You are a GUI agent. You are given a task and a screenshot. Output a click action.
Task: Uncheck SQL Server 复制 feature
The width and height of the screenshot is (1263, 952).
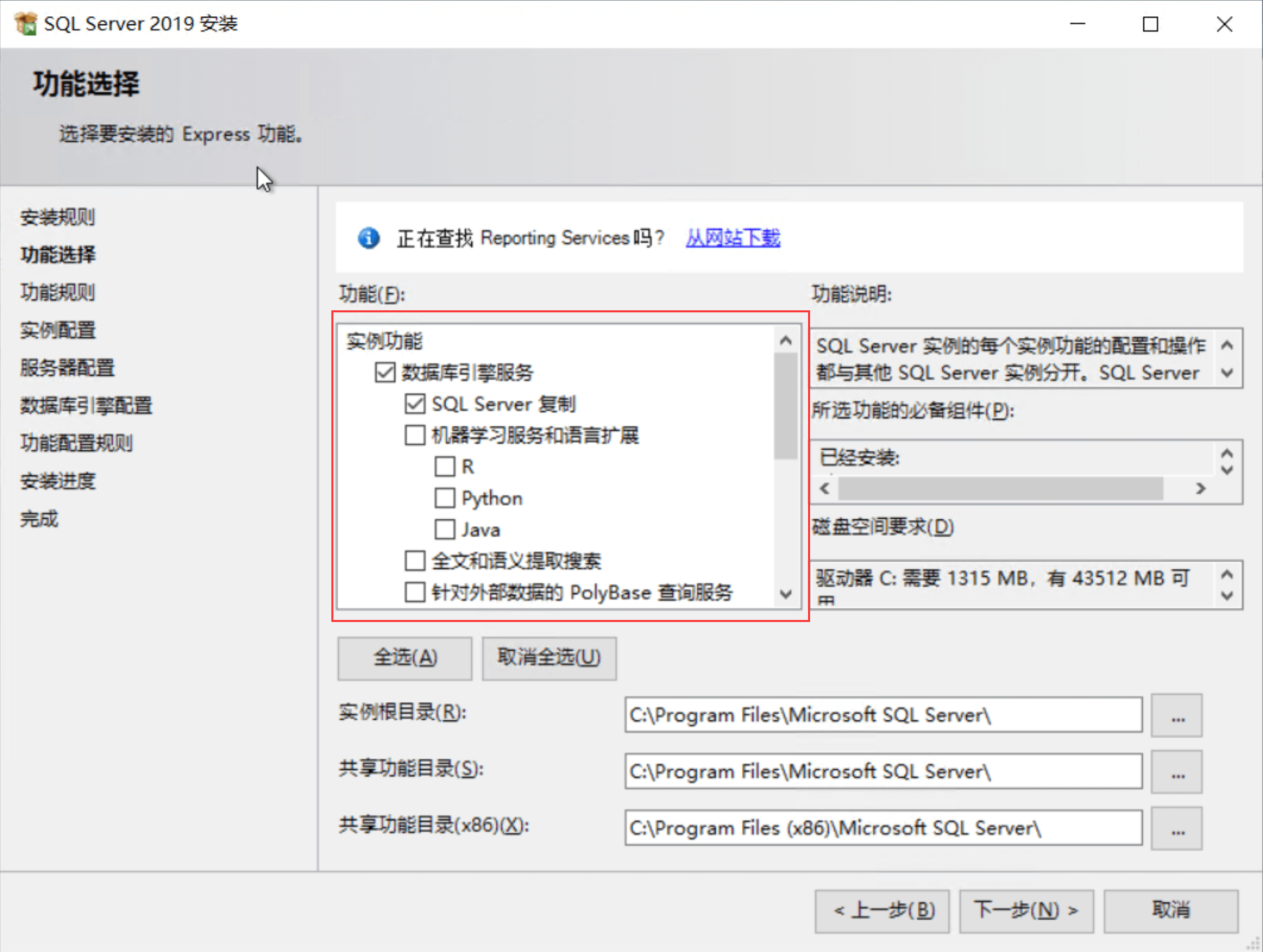click(414, 403)
